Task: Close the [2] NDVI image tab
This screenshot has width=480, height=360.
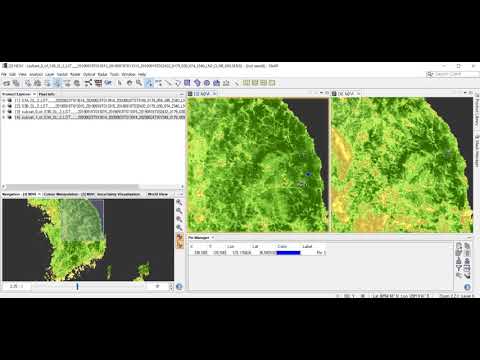Action: [x=214, y=94]
